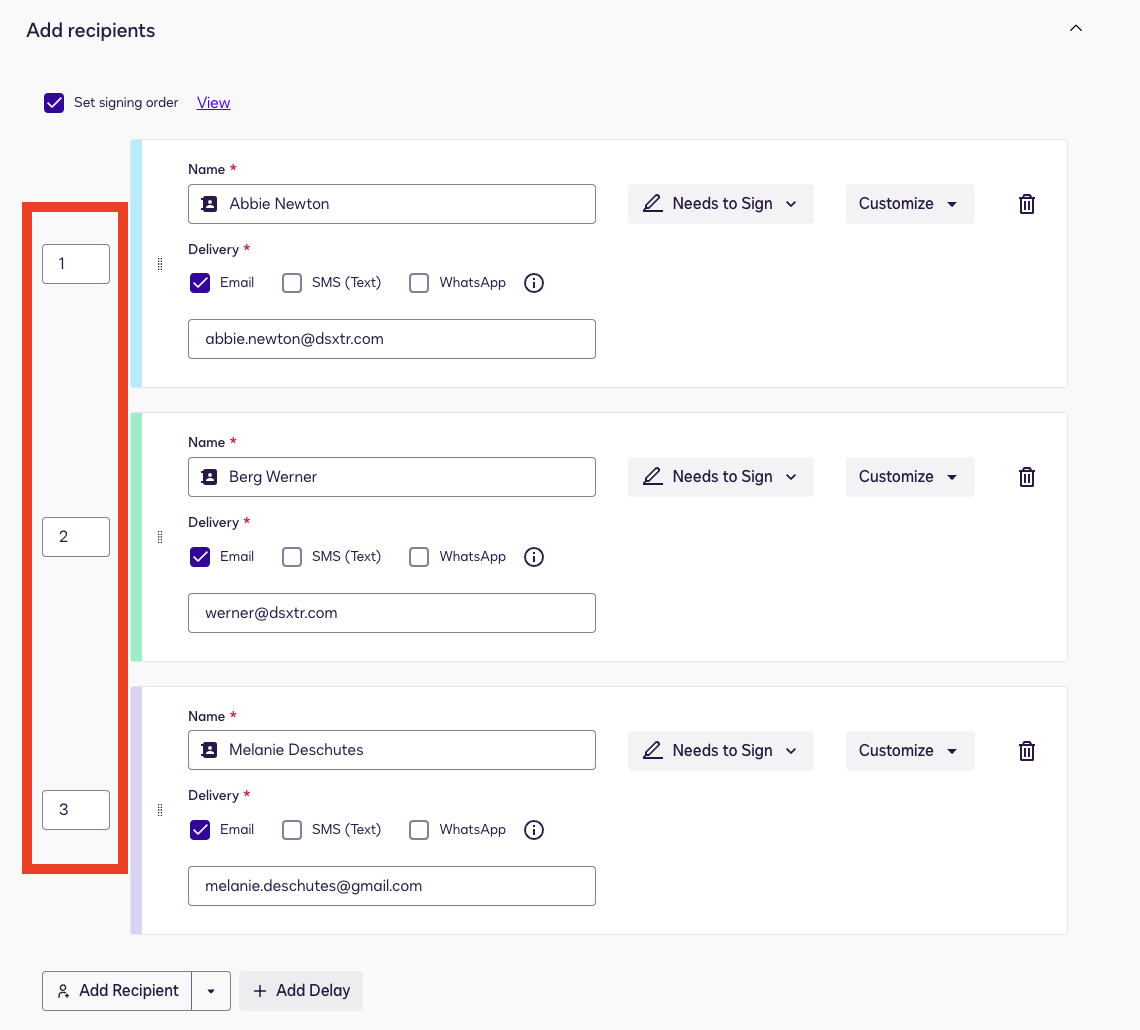
Task: Edit the Abbie Newton name field
Action: click(392, 204)
